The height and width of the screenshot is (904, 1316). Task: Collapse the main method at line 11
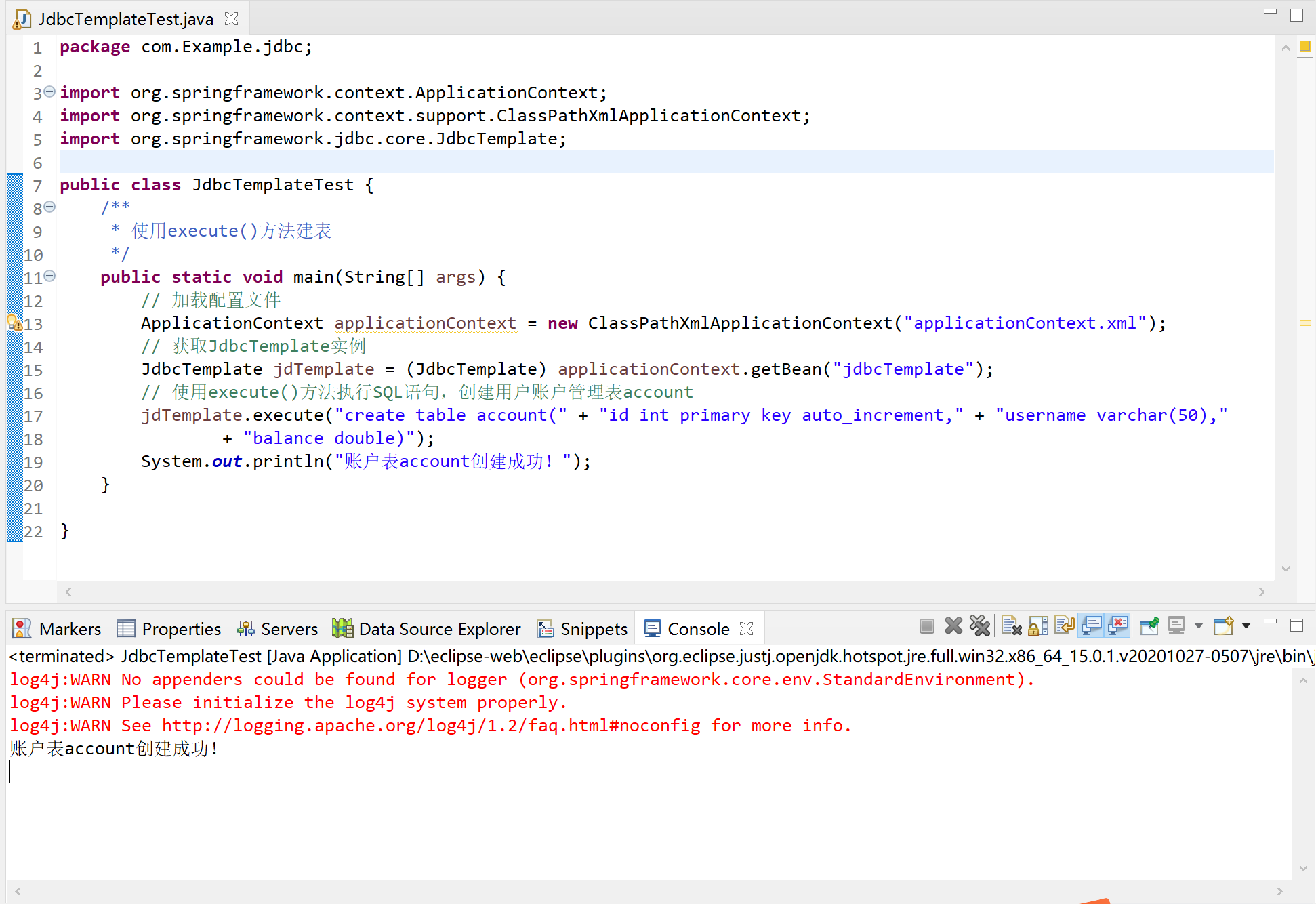pos(49,276)
